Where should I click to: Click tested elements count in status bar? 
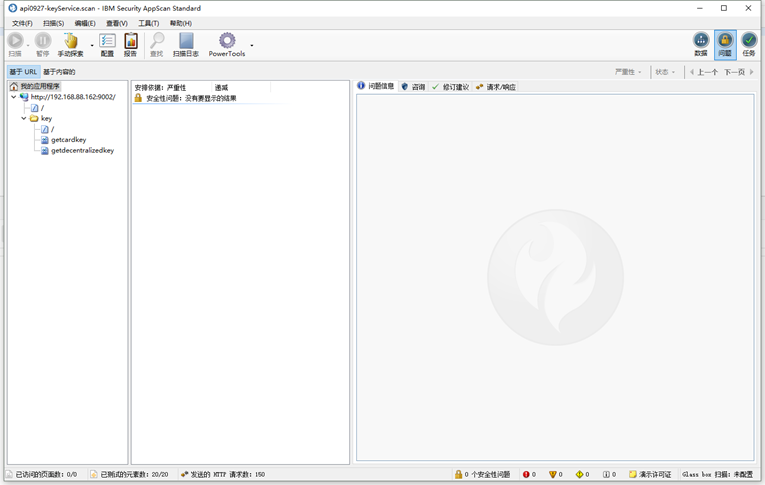click(129, 474)
